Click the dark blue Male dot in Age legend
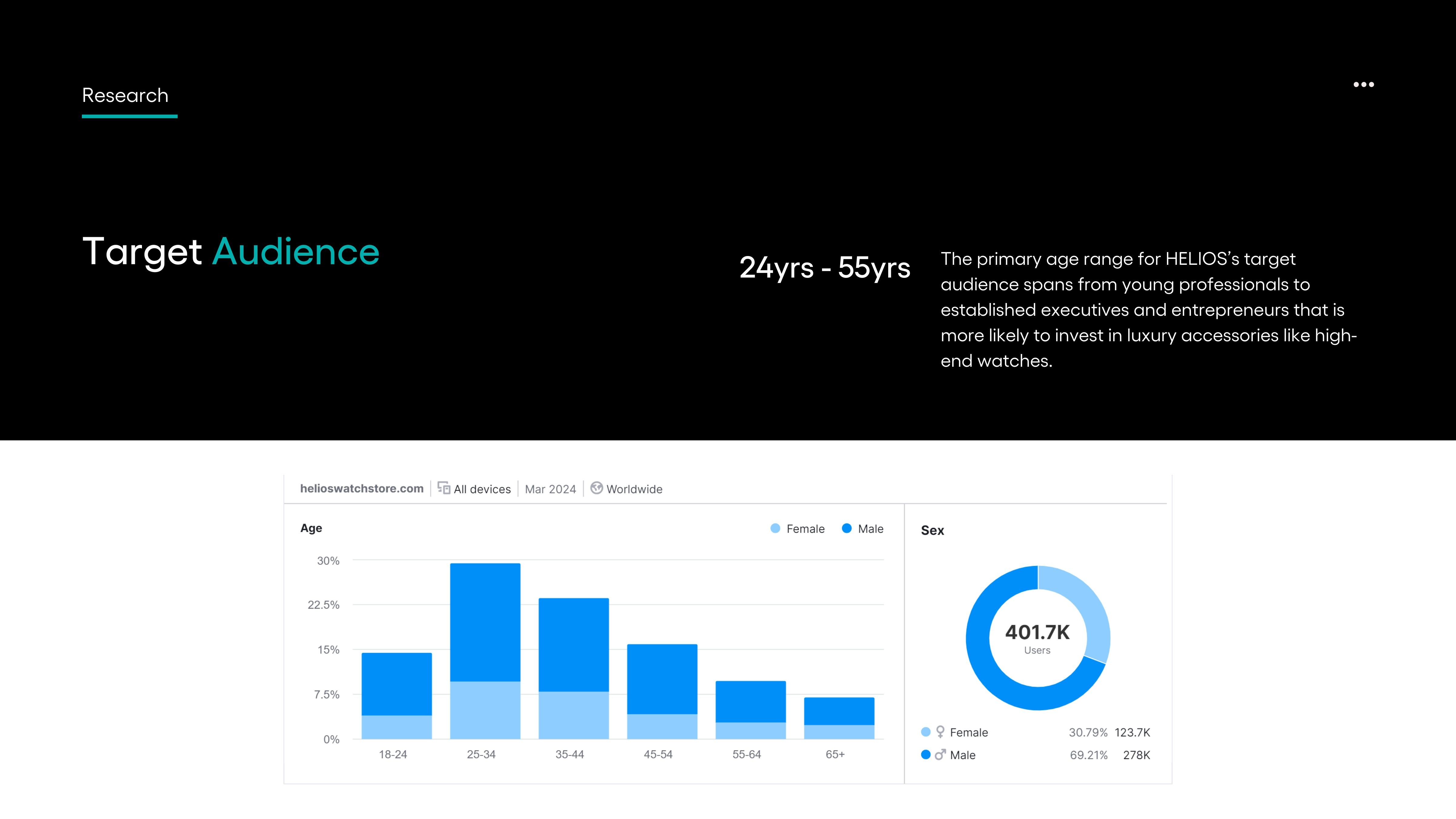 (847, 528)
